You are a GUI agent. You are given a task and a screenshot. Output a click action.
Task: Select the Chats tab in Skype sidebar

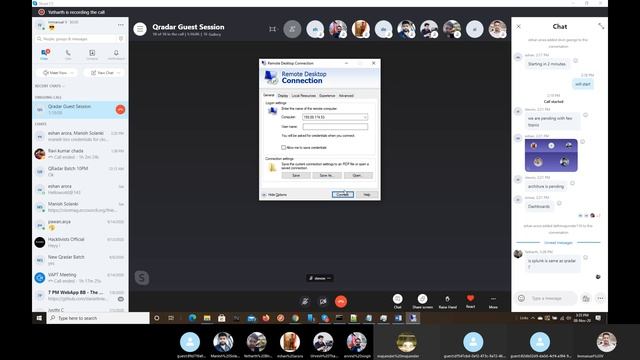point(44,54)
